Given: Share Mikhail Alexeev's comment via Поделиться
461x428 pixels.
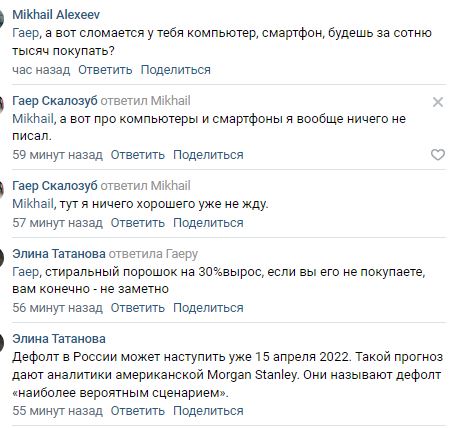Looking at the screenshot, I should click(x=176, y=70).
